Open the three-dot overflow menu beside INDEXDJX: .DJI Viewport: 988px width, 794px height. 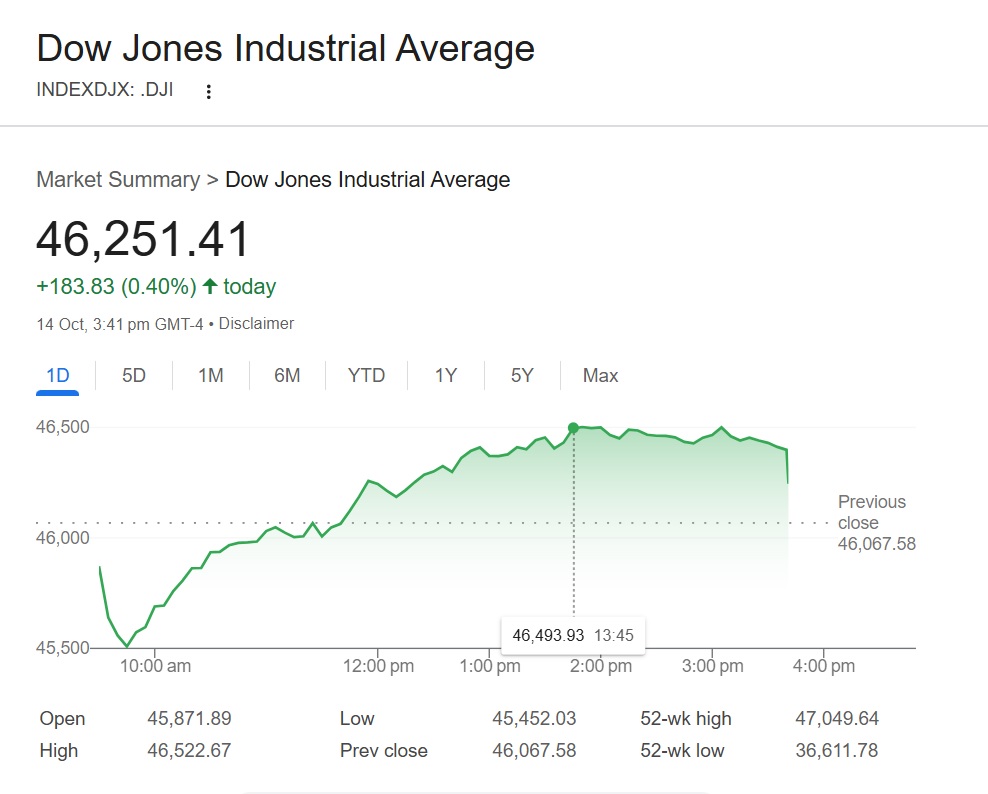tap(208, 90)
